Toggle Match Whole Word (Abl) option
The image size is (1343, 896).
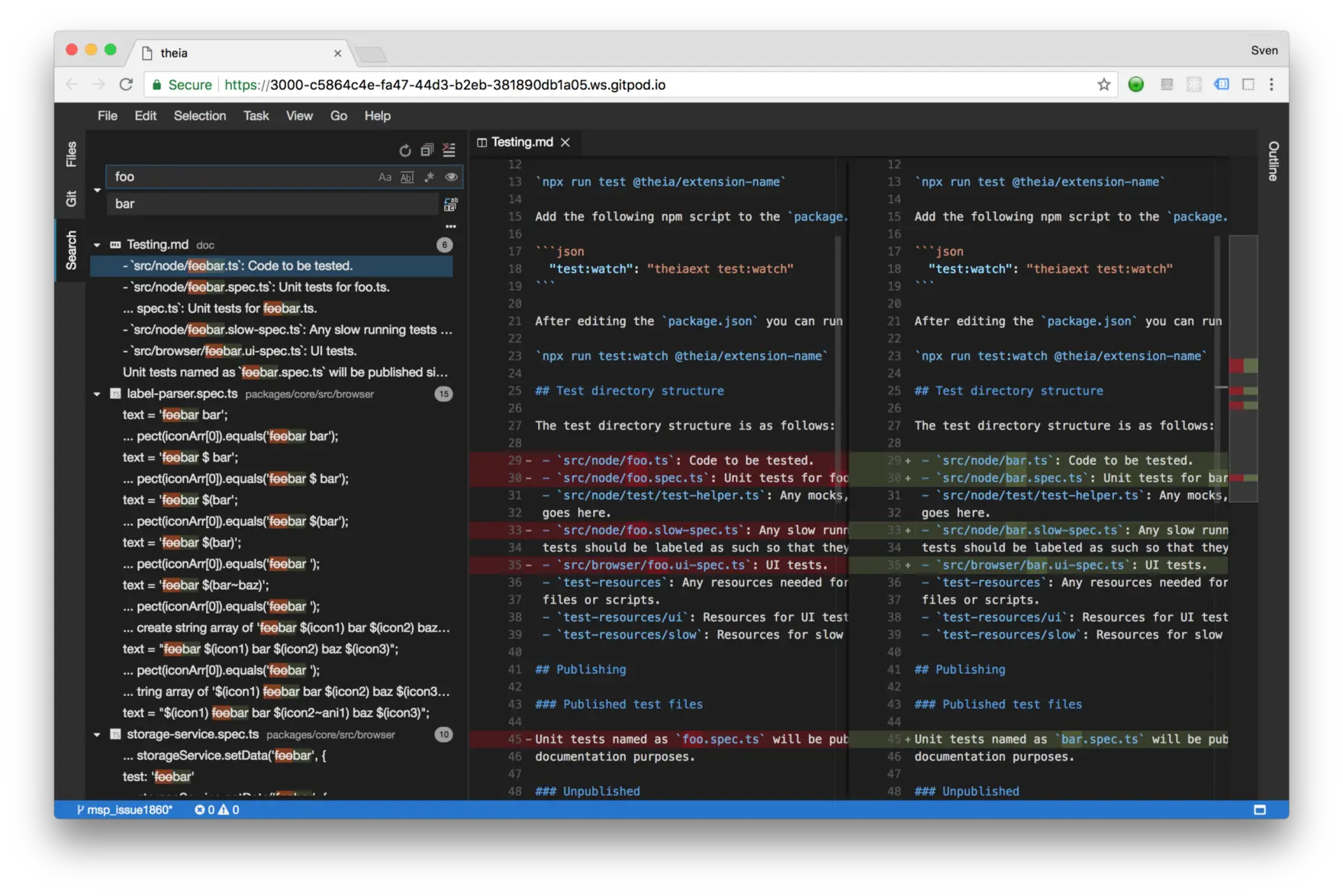tap(407, 177)
